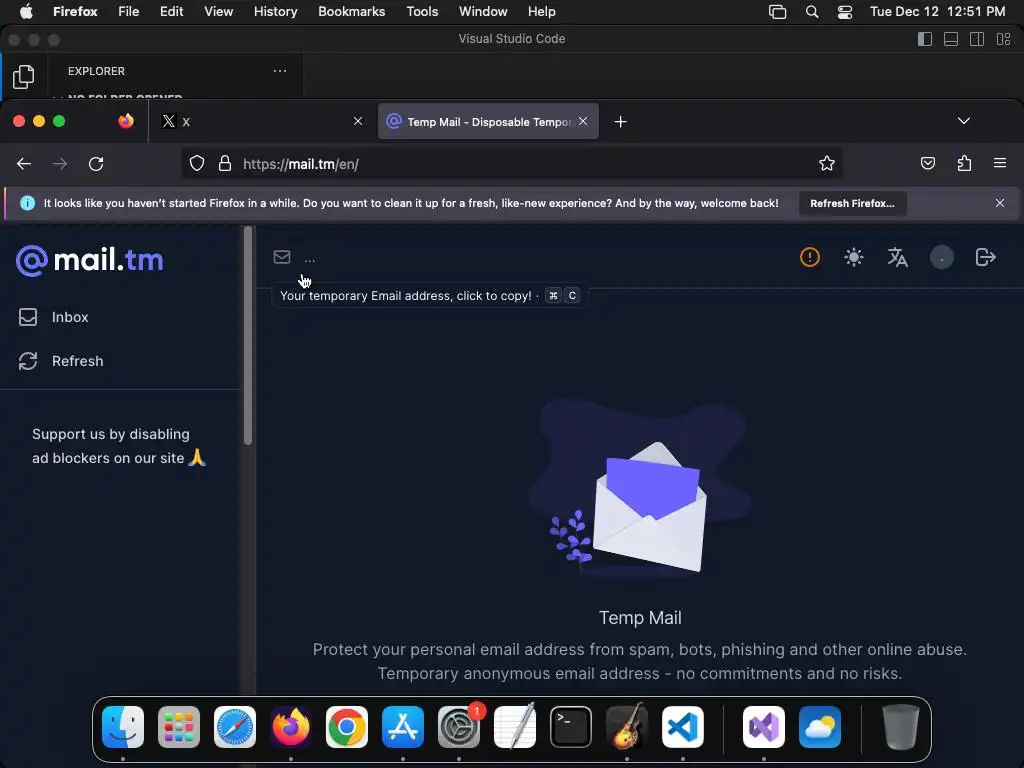Viewport: 1024px width, 768px height.
Task: Toggle VS Code secondary side bar
Action: (x=977, y=39)
